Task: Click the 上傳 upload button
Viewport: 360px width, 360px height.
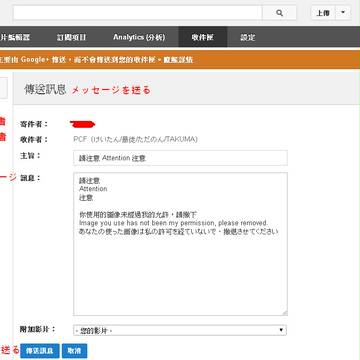Action: pyautogui.click(x=323, y=13)
